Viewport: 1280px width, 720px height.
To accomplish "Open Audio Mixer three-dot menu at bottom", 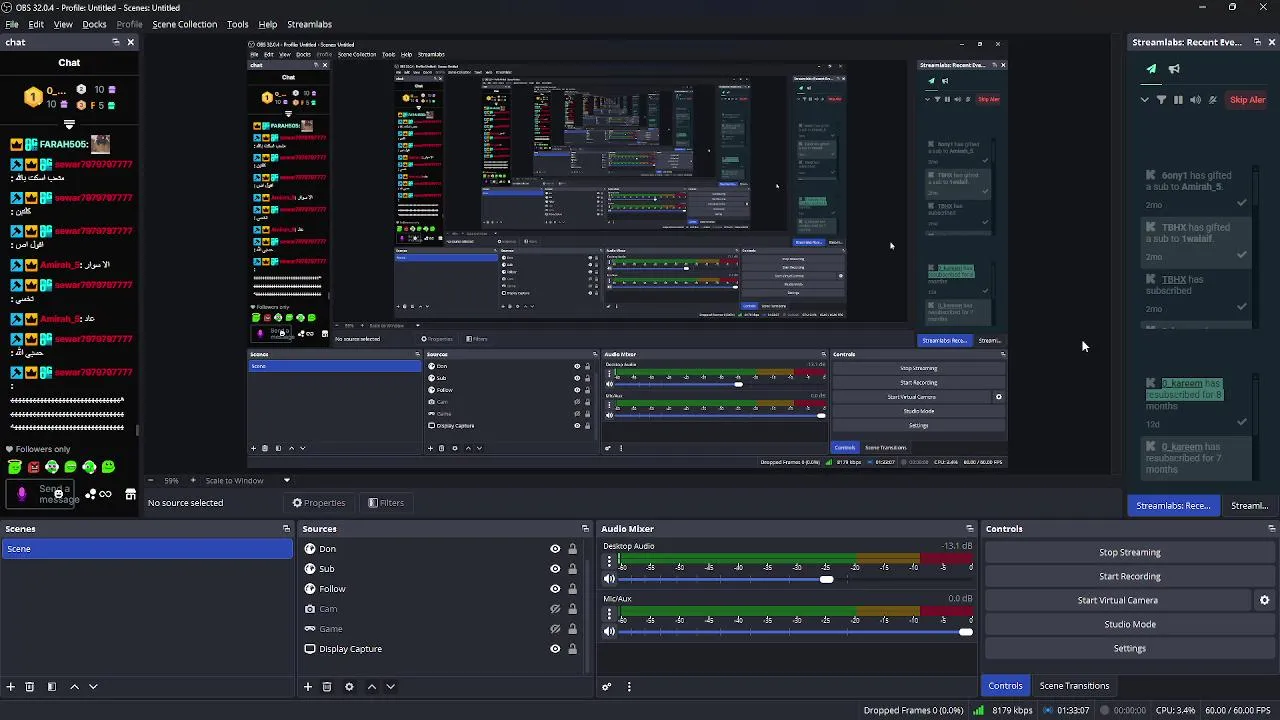I will pos(629,687).
